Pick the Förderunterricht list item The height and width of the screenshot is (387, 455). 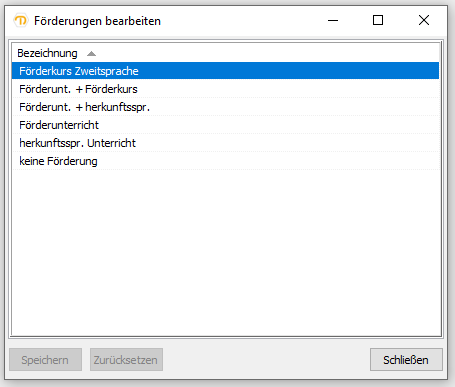(225, 125)
